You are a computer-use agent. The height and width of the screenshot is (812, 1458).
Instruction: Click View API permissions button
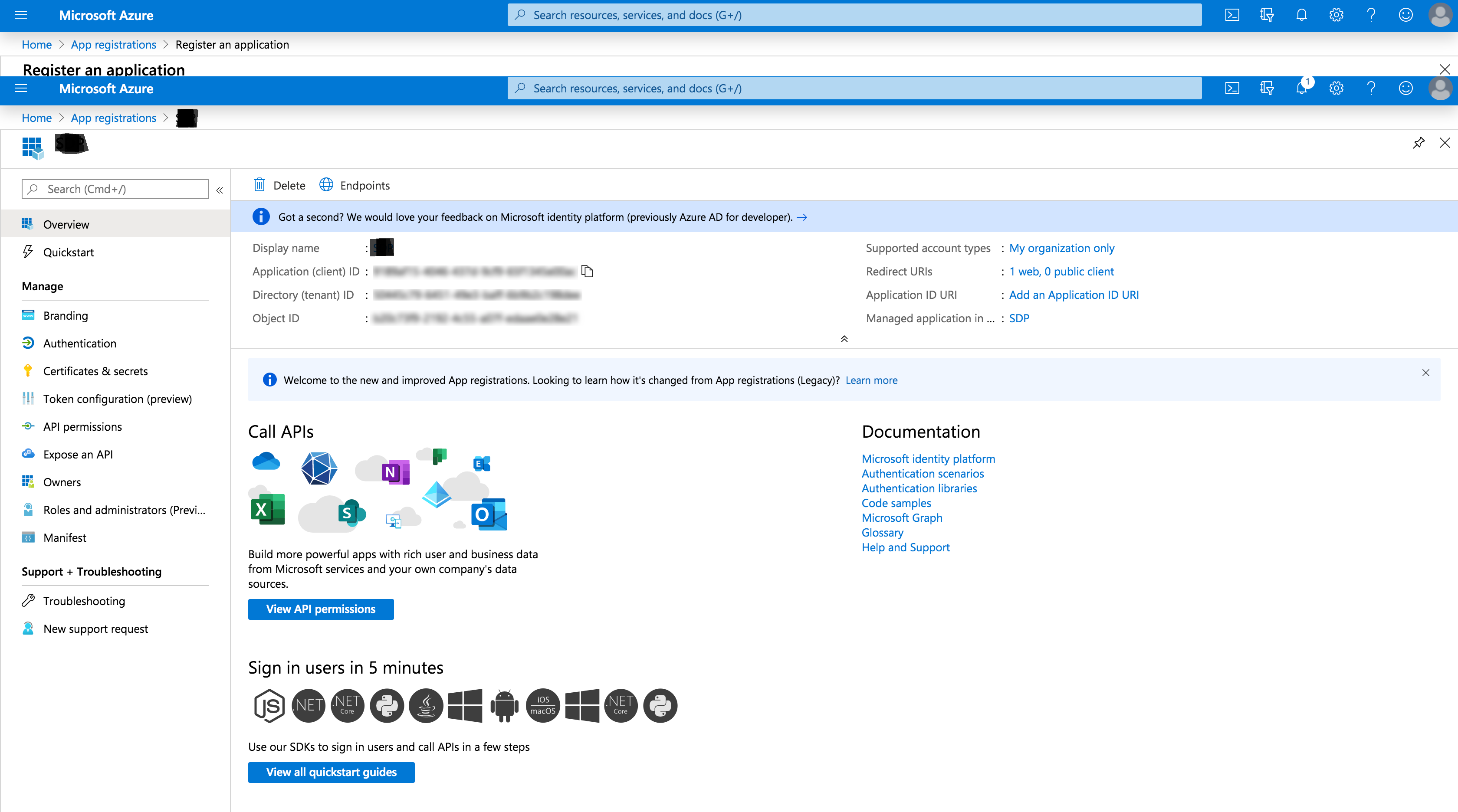[320, 609]
